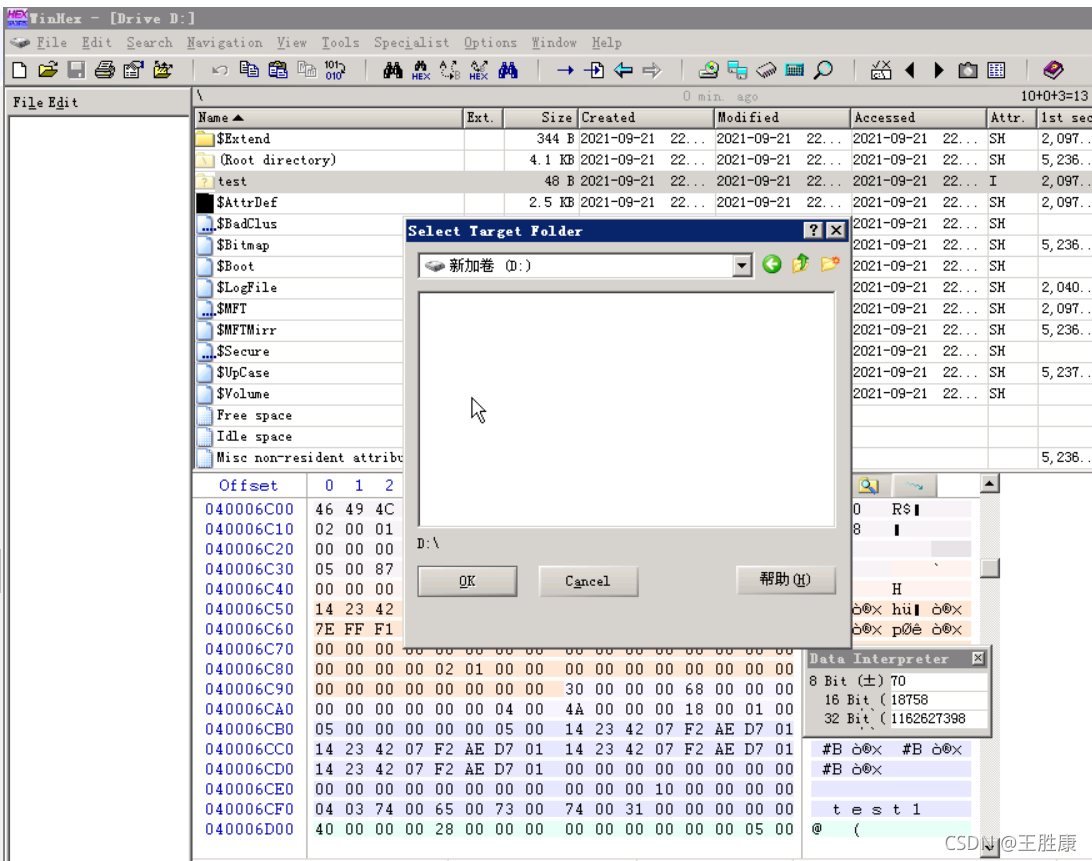Select the test file row
Screen dimensions: 1092x861
coord(643,181)
